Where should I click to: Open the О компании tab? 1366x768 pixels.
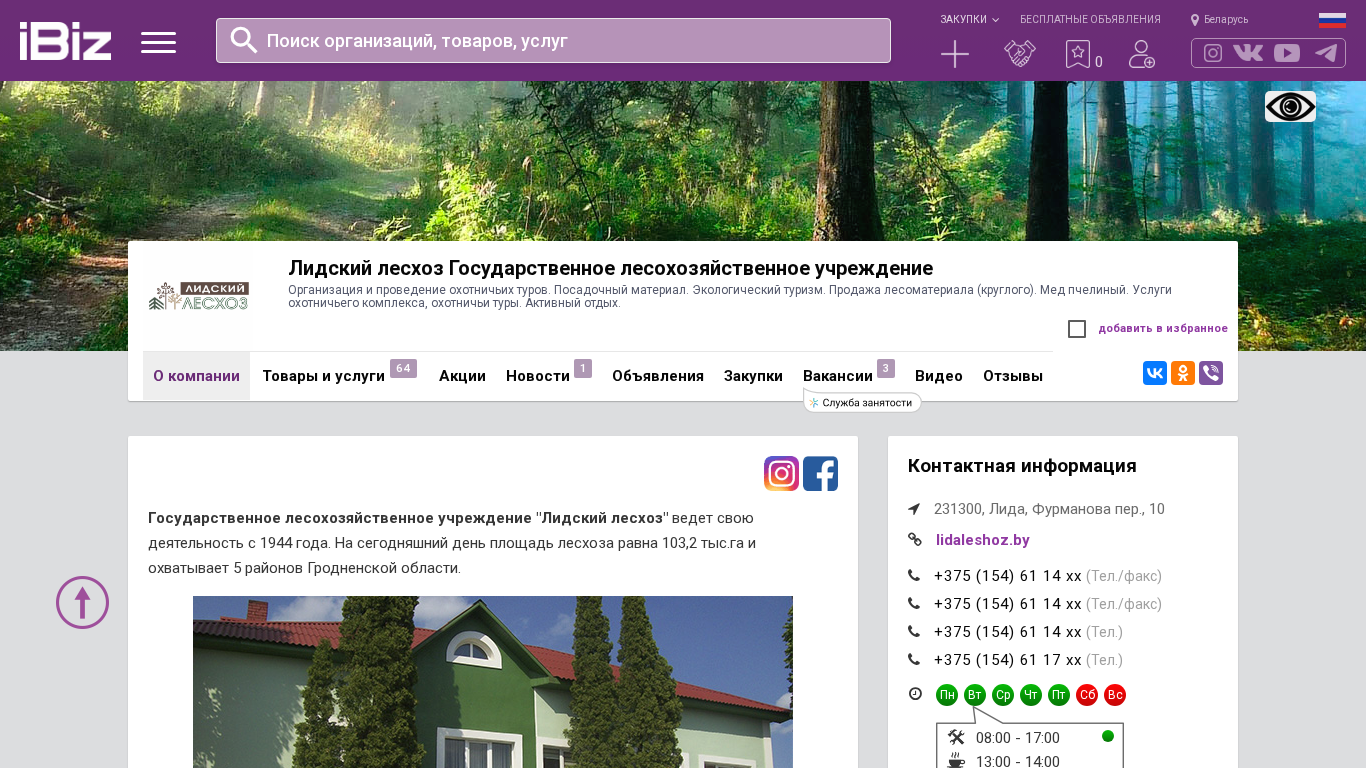(196, 376)
